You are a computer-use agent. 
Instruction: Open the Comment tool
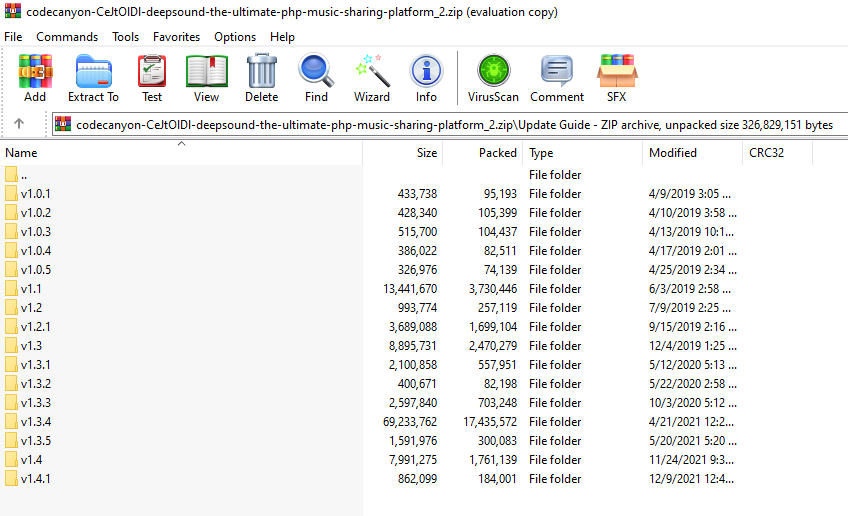click(557, 78)
